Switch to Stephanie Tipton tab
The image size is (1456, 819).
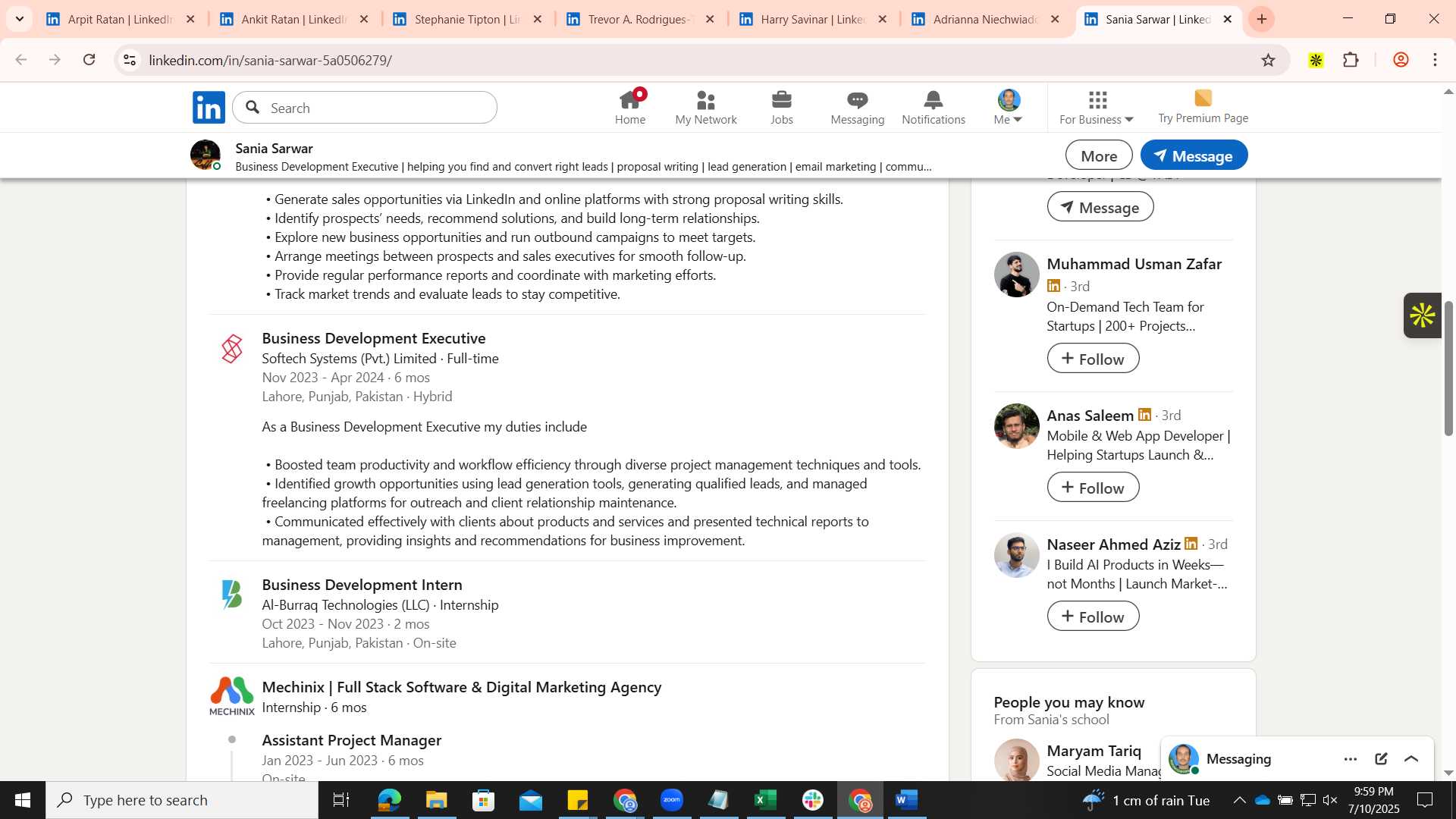coord(466,19)
